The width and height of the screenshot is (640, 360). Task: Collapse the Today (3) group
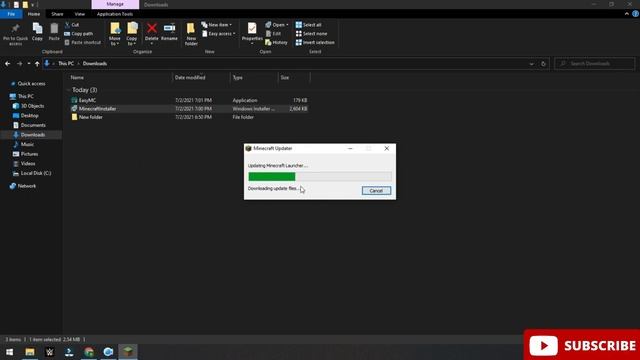(68, 90)
